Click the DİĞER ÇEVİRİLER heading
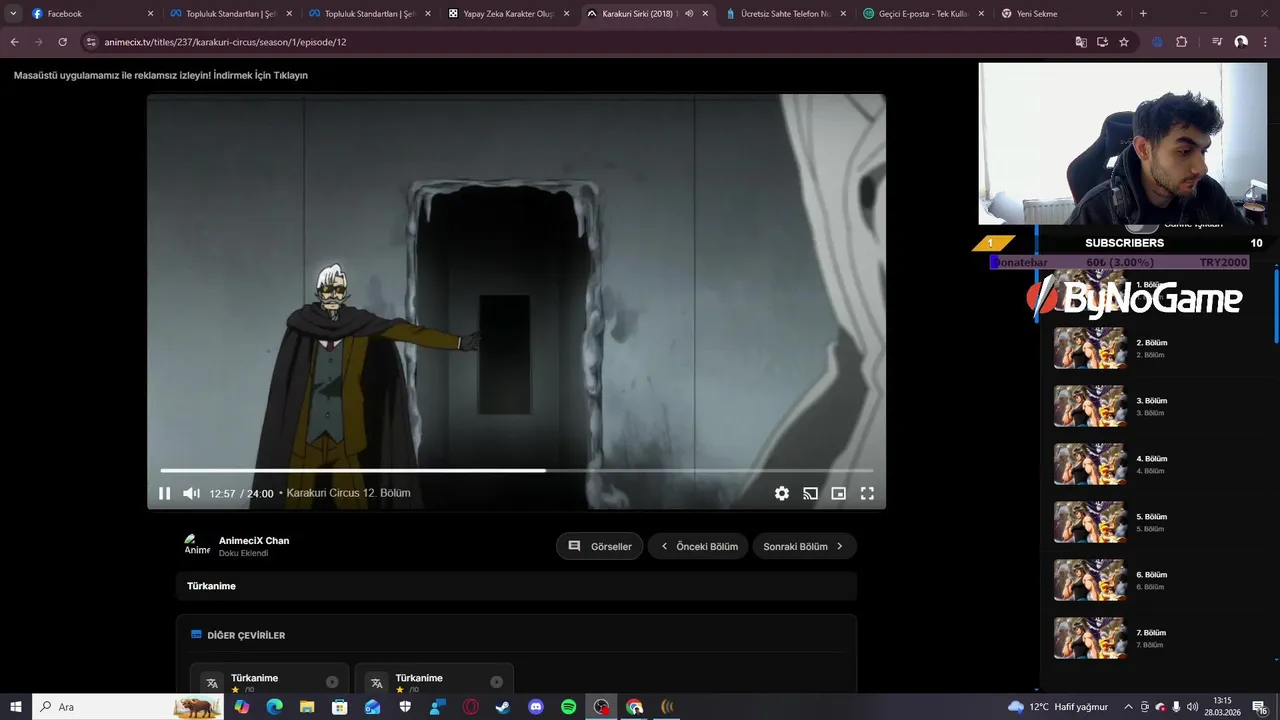1280x720 pixels. [246, 635]
